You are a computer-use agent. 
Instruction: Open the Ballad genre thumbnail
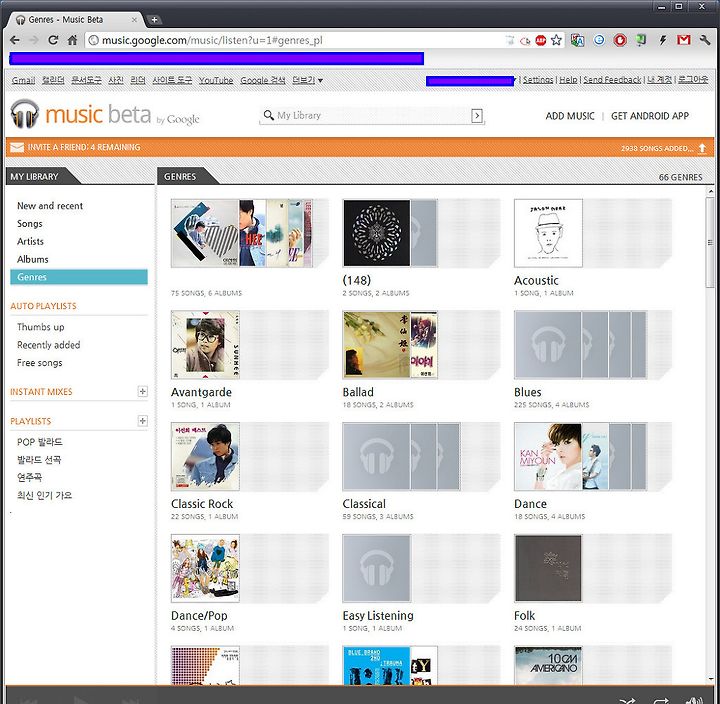[x=390, y=345]
